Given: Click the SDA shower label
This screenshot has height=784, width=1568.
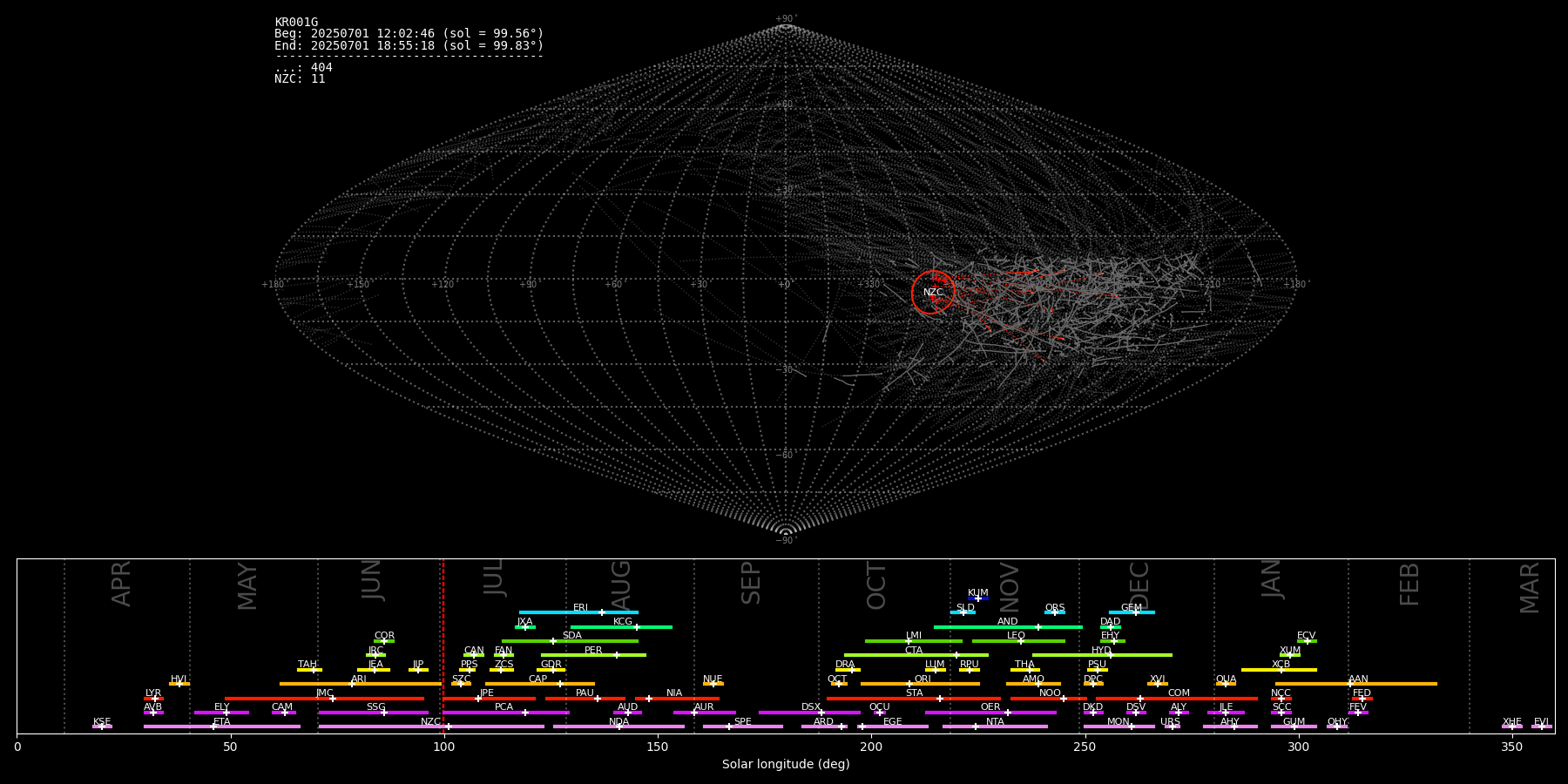Looking at the screenshot, I should (x=572, y=636).
